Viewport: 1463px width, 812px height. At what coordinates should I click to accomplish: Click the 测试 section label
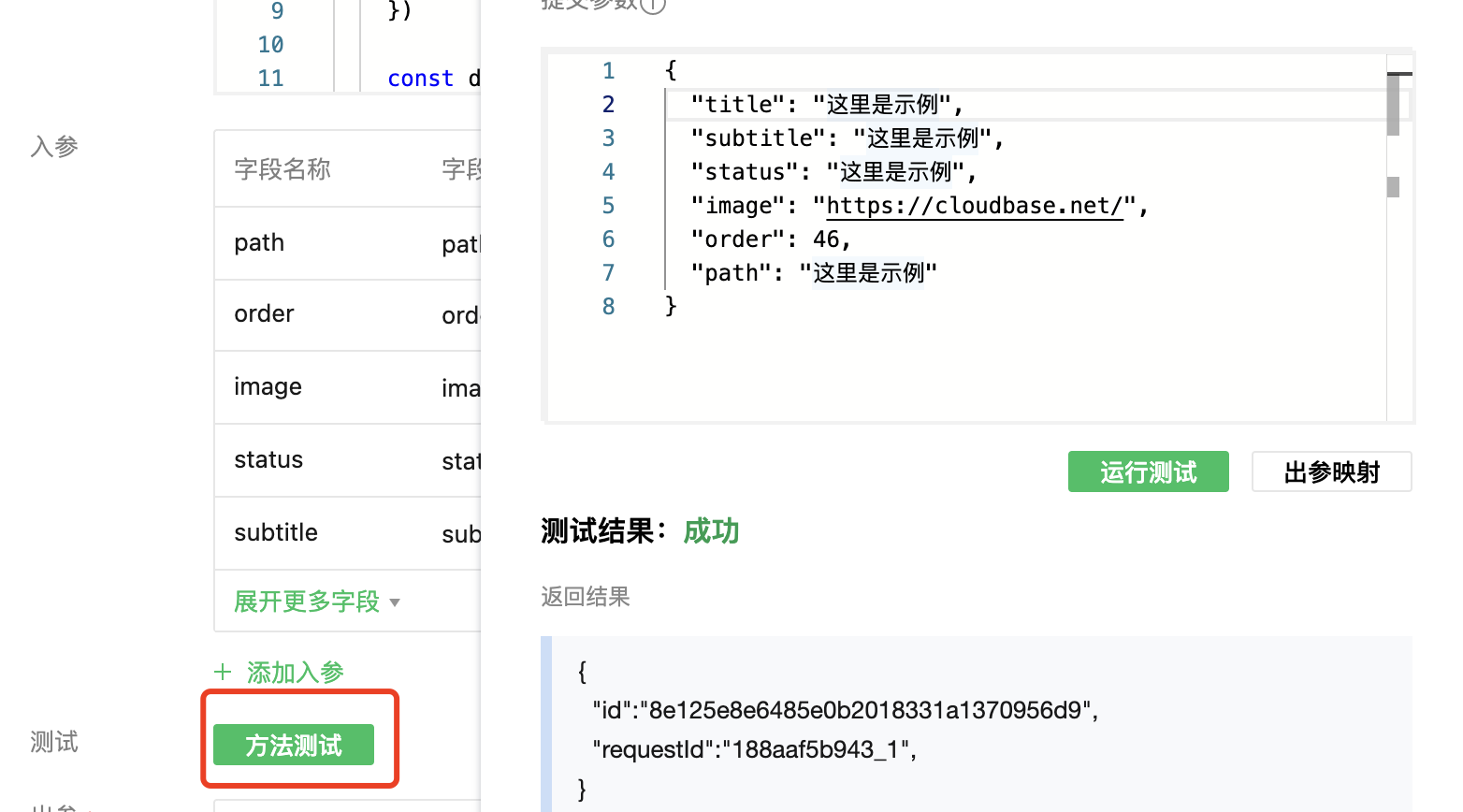point(54,742)
